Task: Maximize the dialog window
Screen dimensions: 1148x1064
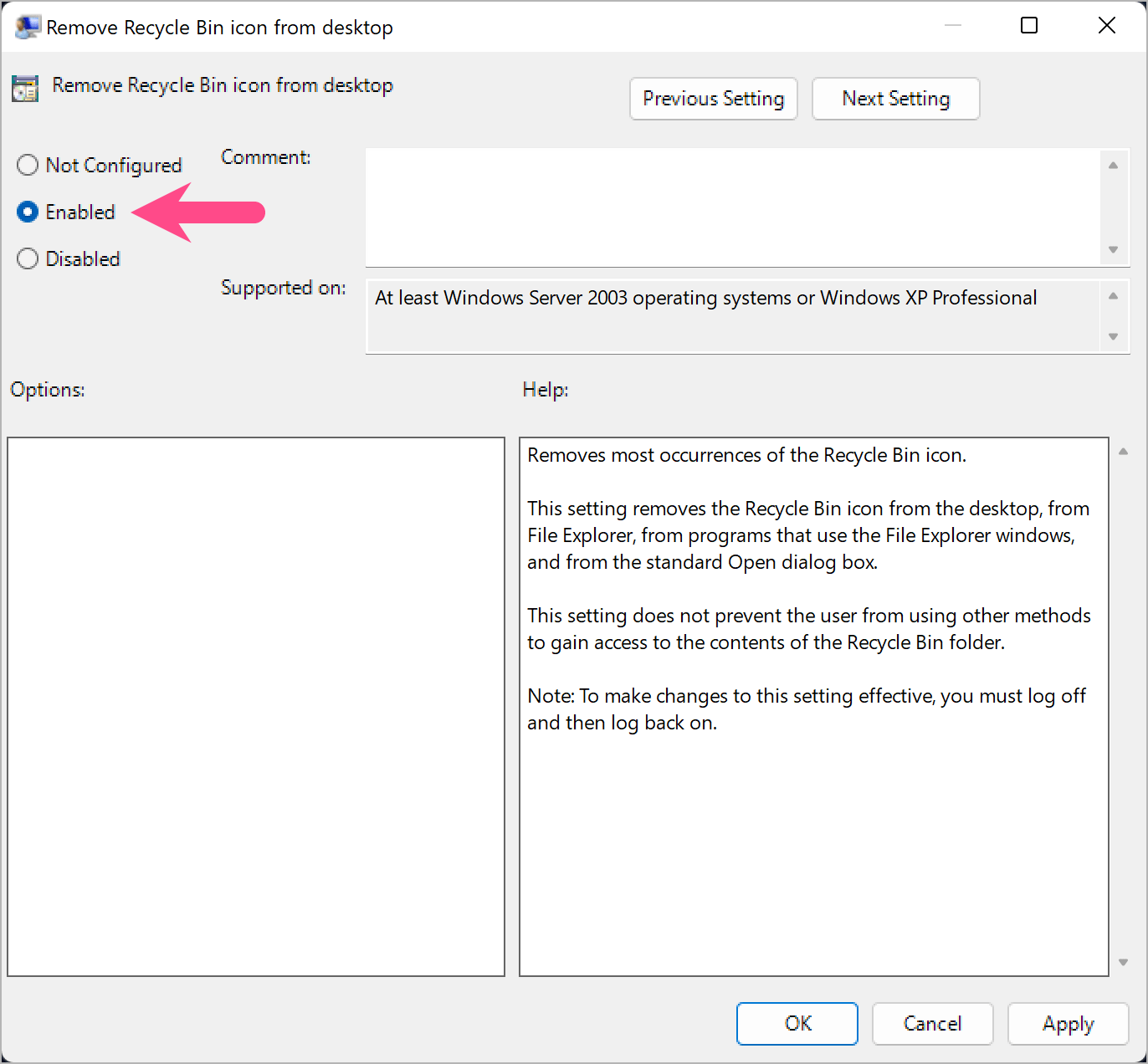Action: point(1029,26)
